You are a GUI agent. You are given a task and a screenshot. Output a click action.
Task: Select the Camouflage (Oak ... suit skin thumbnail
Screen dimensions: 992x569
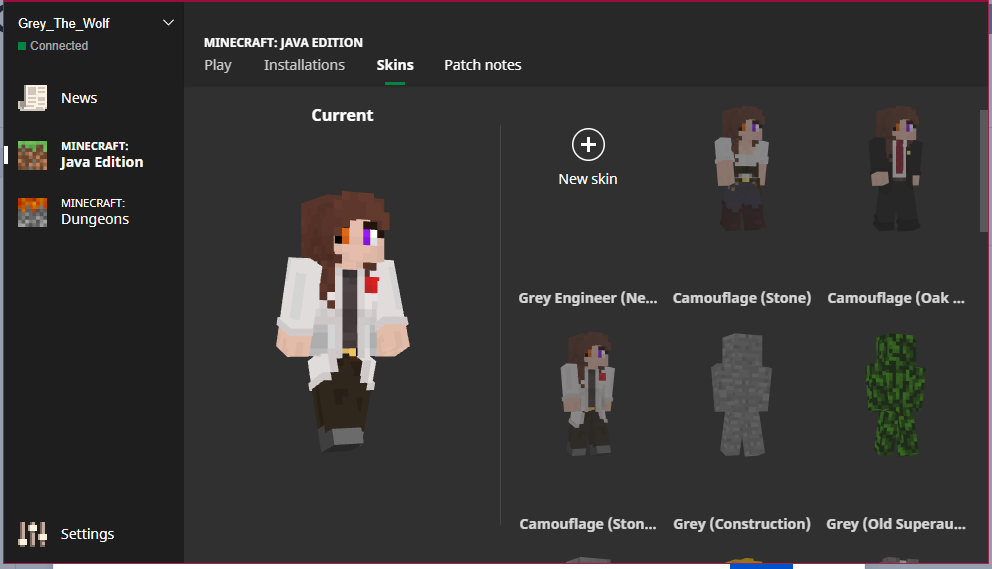pyautogui.click(x=896, y=168)
